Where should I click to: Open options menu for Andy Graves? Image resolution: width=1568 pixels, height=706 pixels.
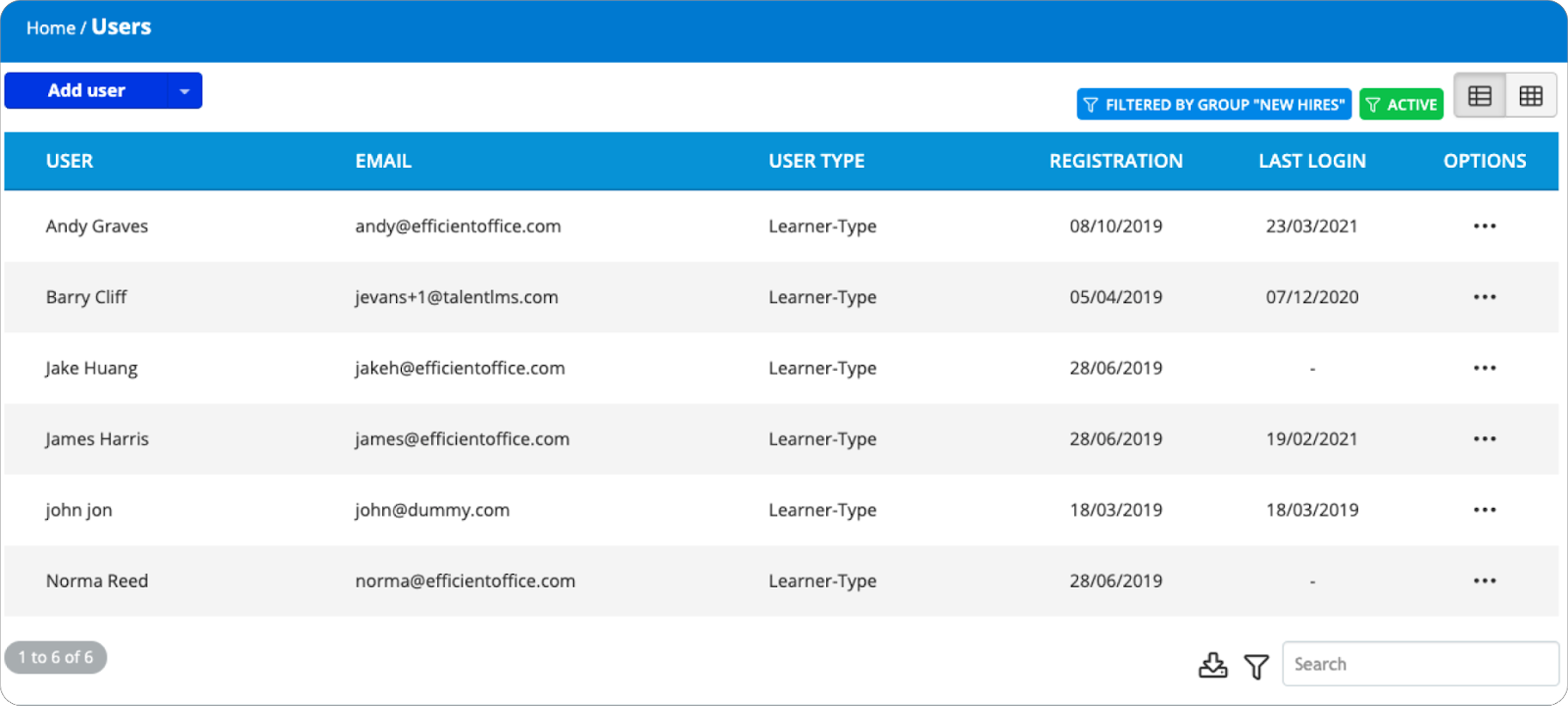[x=1484, y=227]
